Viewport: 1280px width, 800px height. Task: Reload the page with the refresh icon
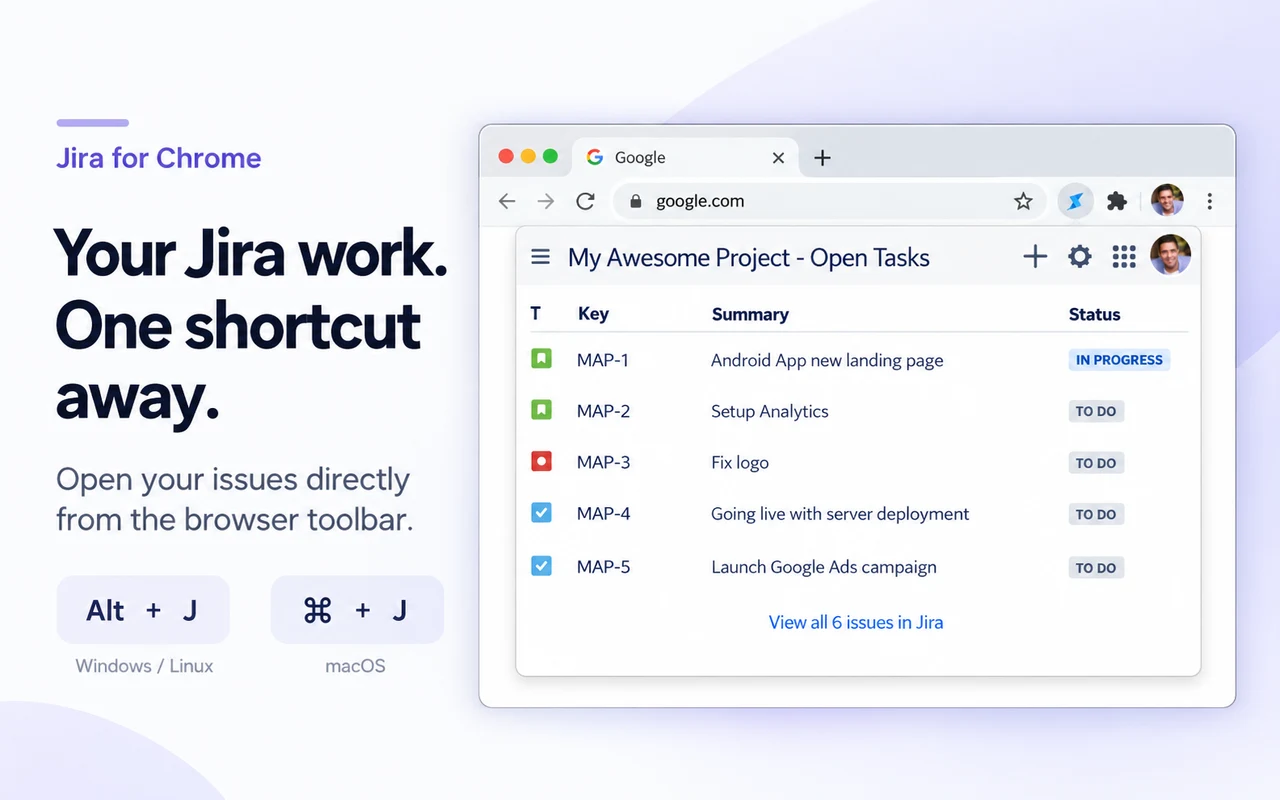click(586, 201)
